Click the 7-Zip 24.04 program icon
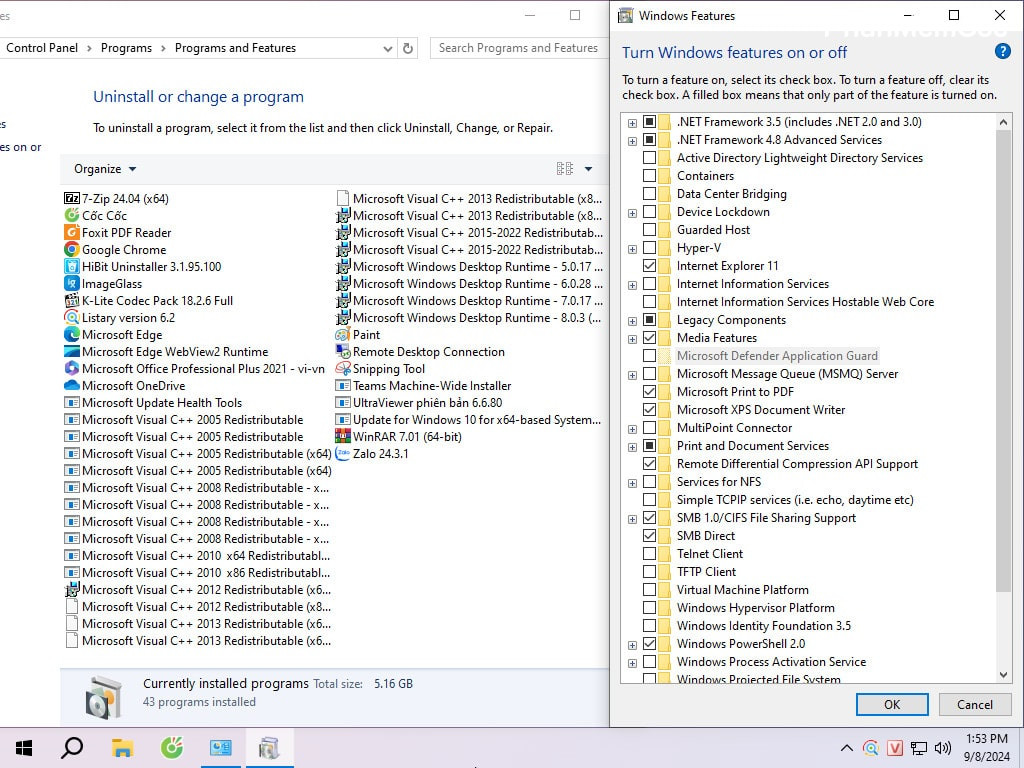This screenshot has height=768, width=1024. coord(72,199)
